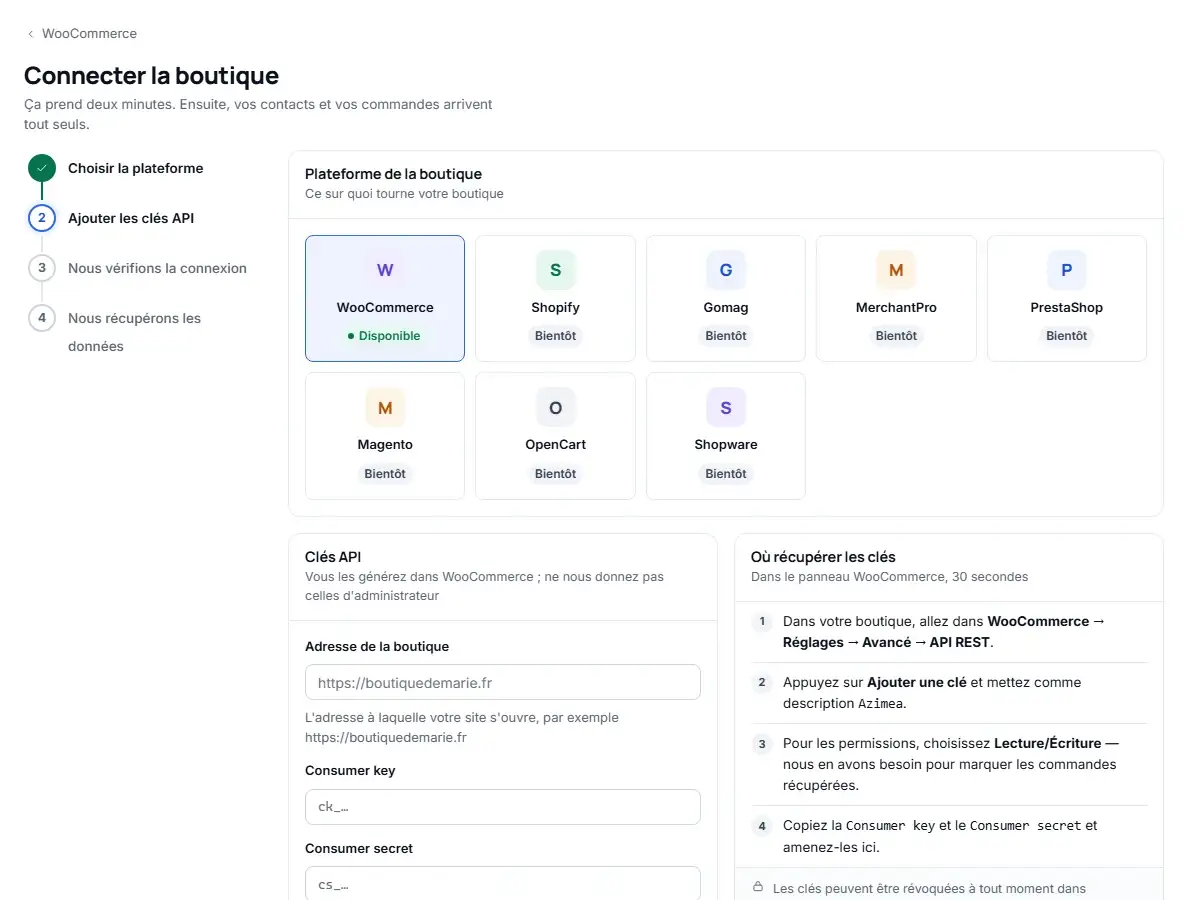
Task: Click the purple W WooCommerce logo icon
Action: pos(385,270)
